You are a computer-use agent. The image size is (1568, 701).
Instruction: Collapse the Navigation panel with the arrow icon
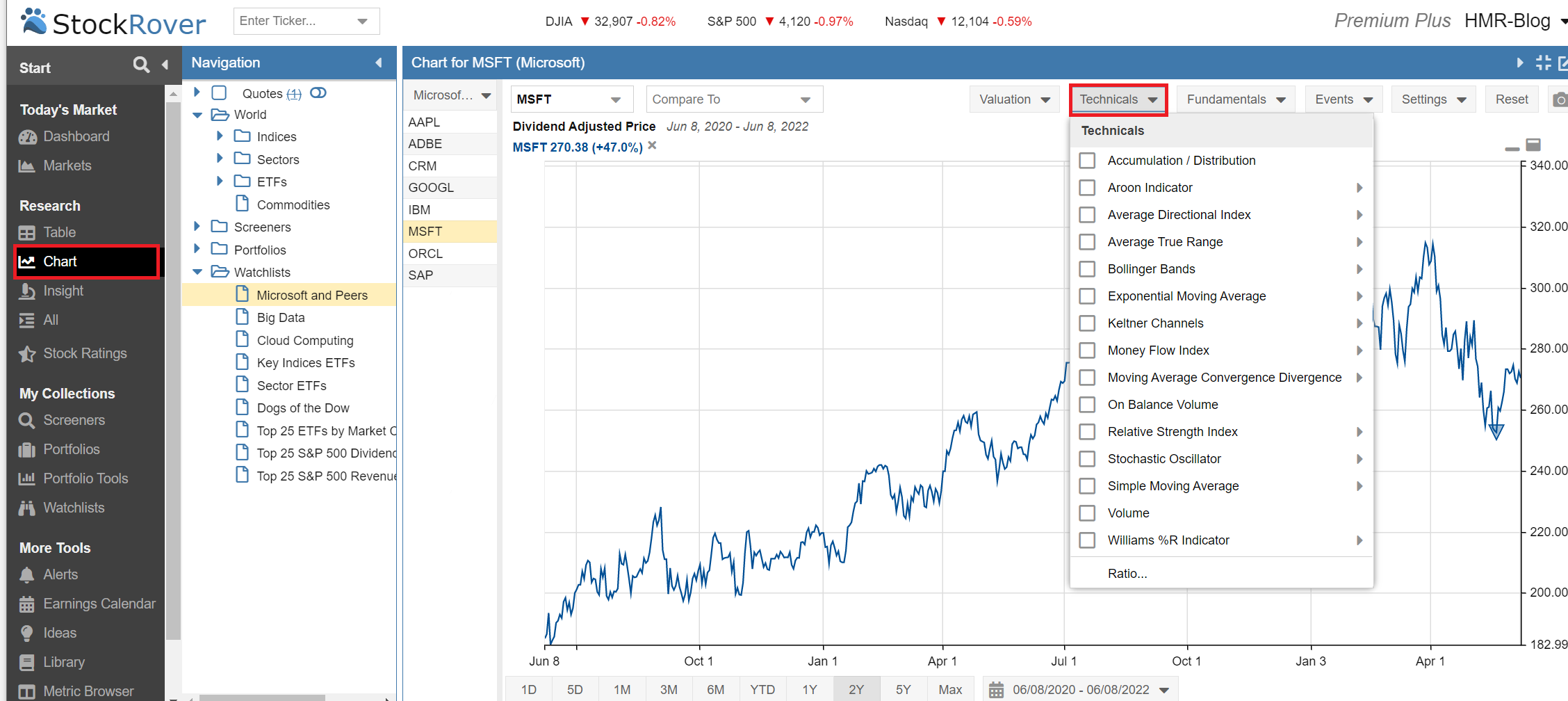[379, 63]
